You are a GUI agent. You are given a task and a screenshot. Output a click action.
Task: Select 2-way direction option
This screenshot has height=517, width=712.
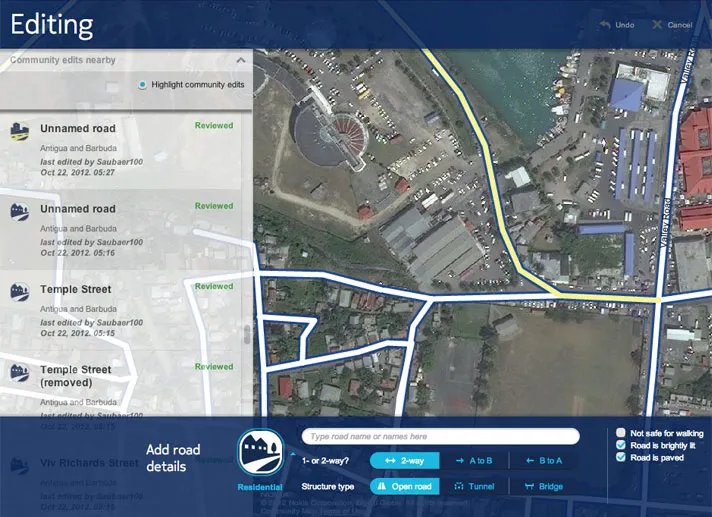[405, 461]
